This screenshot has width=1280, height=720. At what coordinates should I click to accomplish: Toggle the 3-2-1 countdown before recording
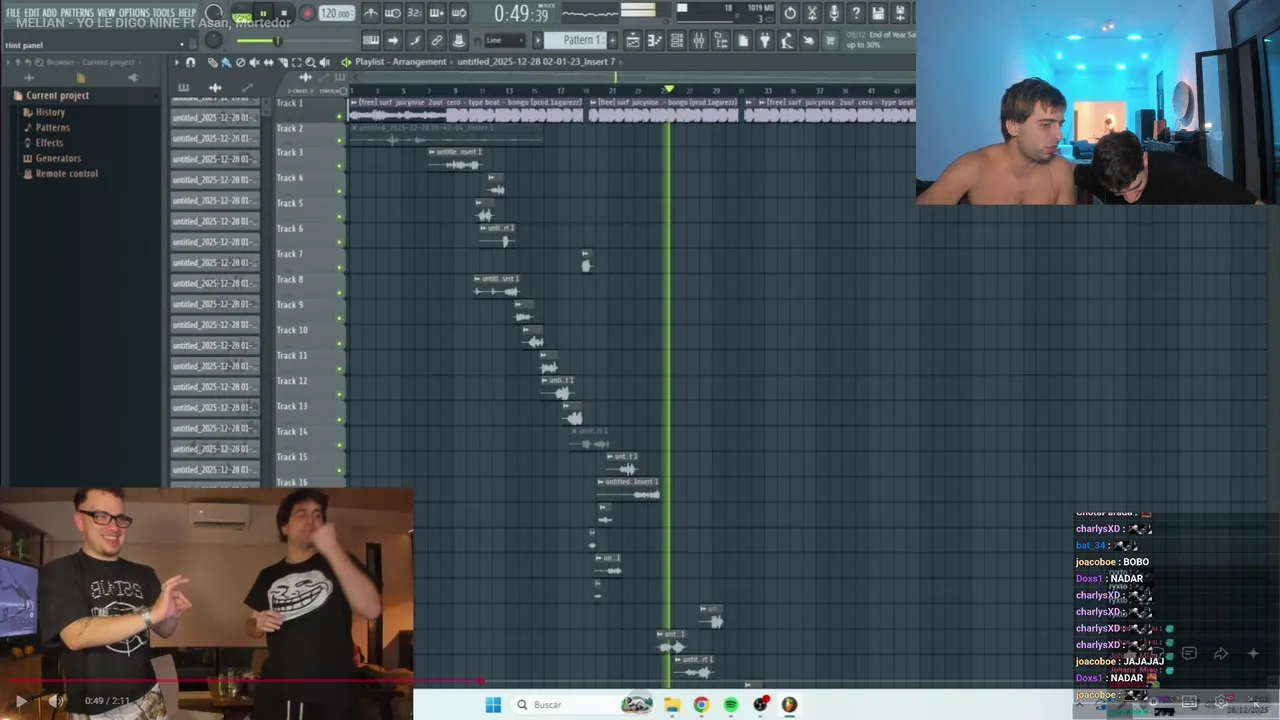415,13
